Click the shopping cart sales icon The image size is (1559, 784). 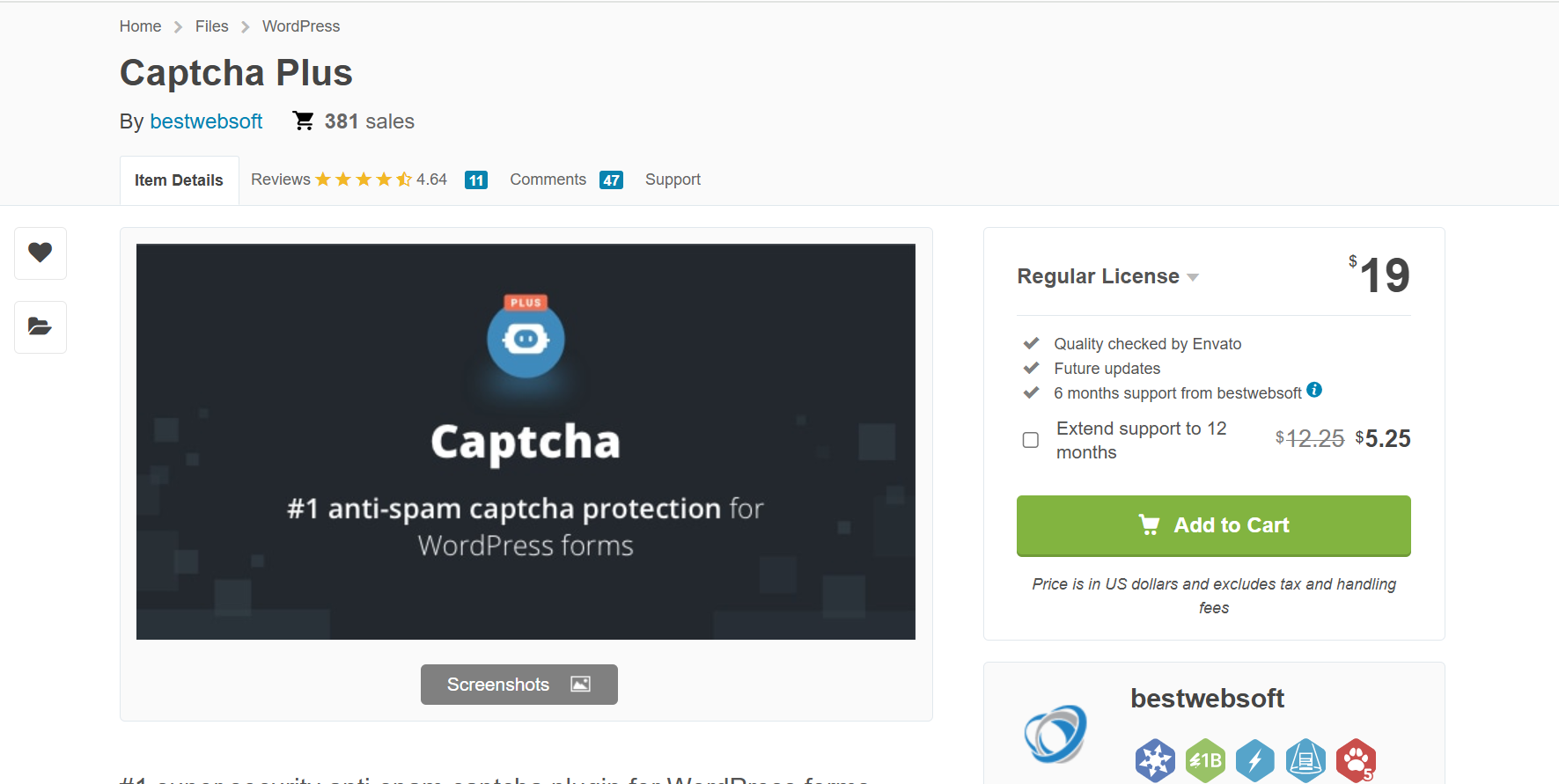(304, 121)
